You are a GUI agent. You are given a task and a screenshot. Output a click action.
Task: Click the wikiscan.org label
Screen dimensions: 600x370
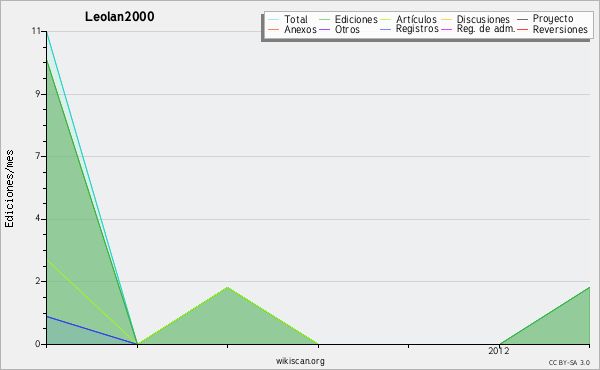[300, 360]
